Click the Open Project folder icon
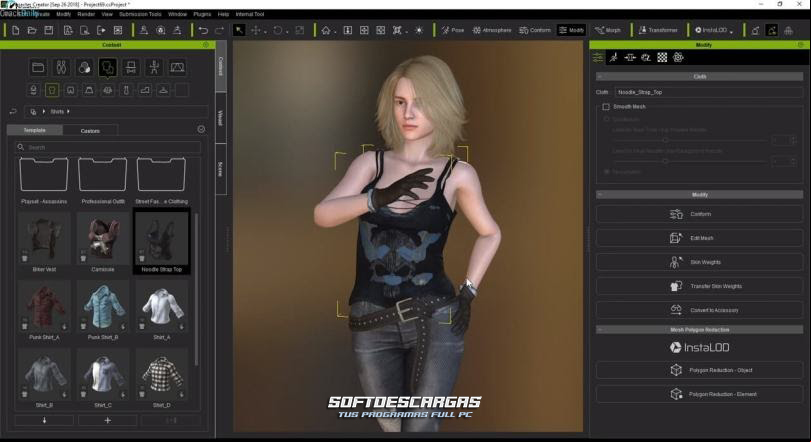The image size is (811, 442). click(x=32, y=31)
